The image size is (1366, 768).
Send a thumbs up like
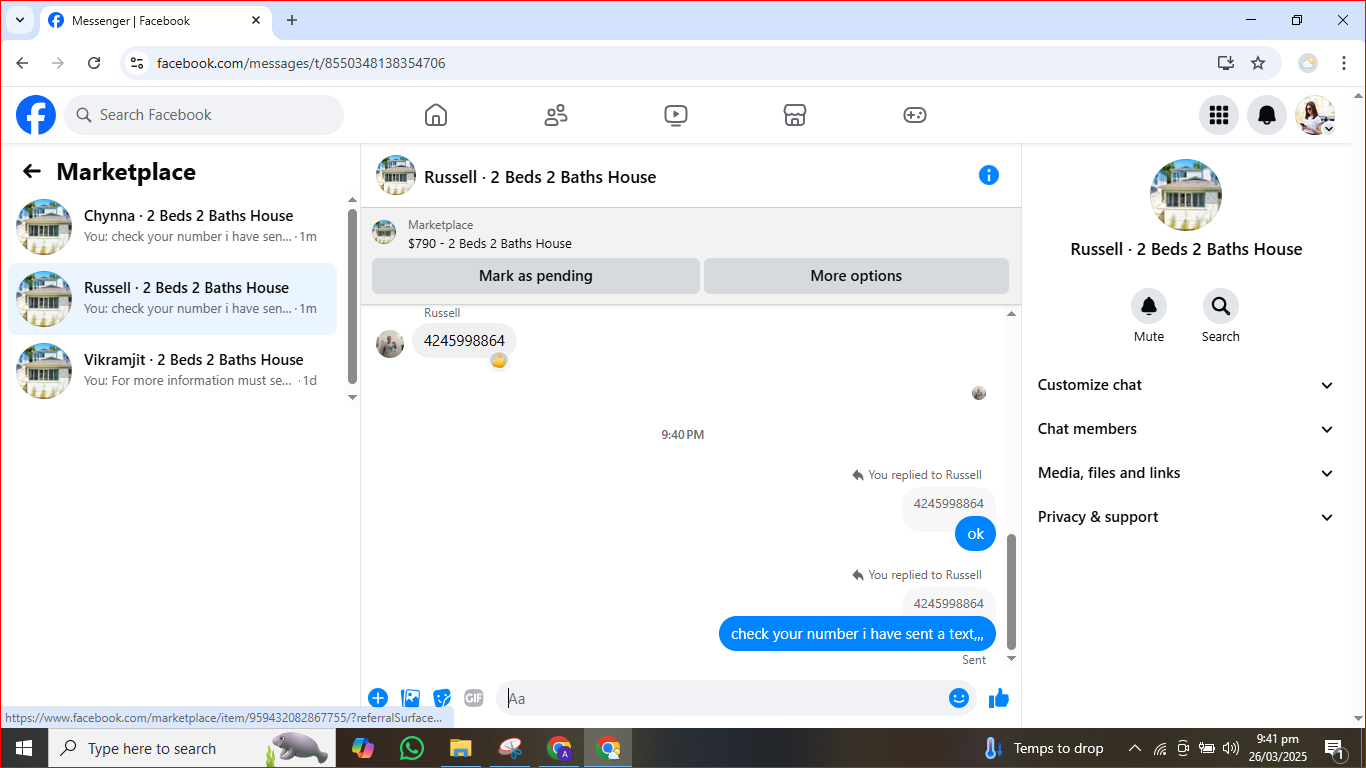click(999, 698)
